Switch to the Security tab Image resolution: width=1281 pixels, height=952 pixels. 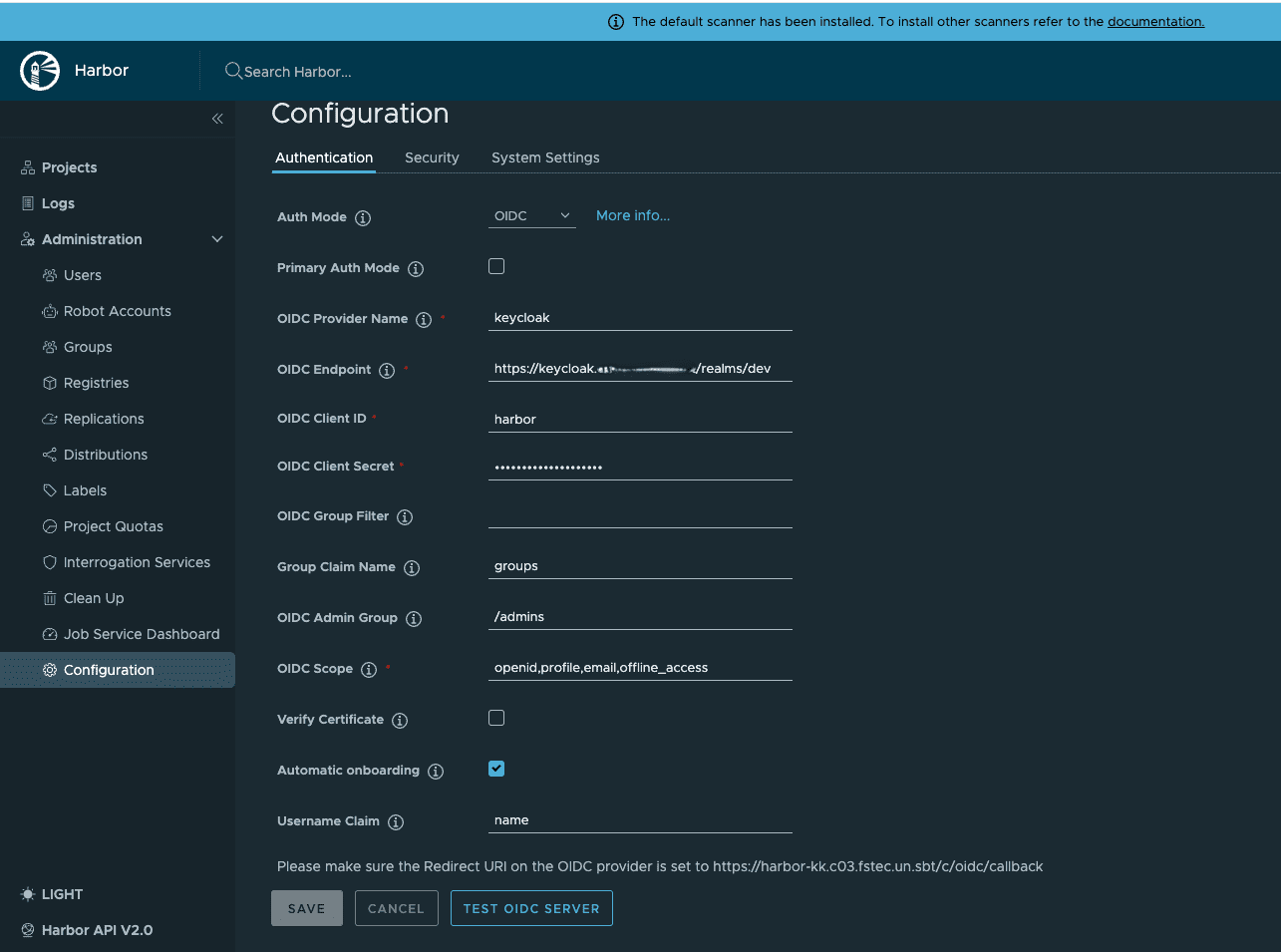[x=432, y=158]
